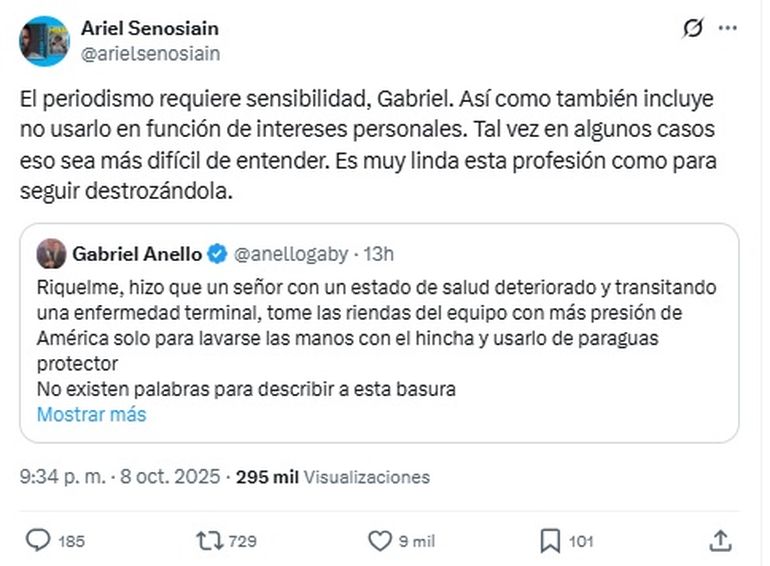Click the reply speech bubble icon

click(x=37, y=541)
